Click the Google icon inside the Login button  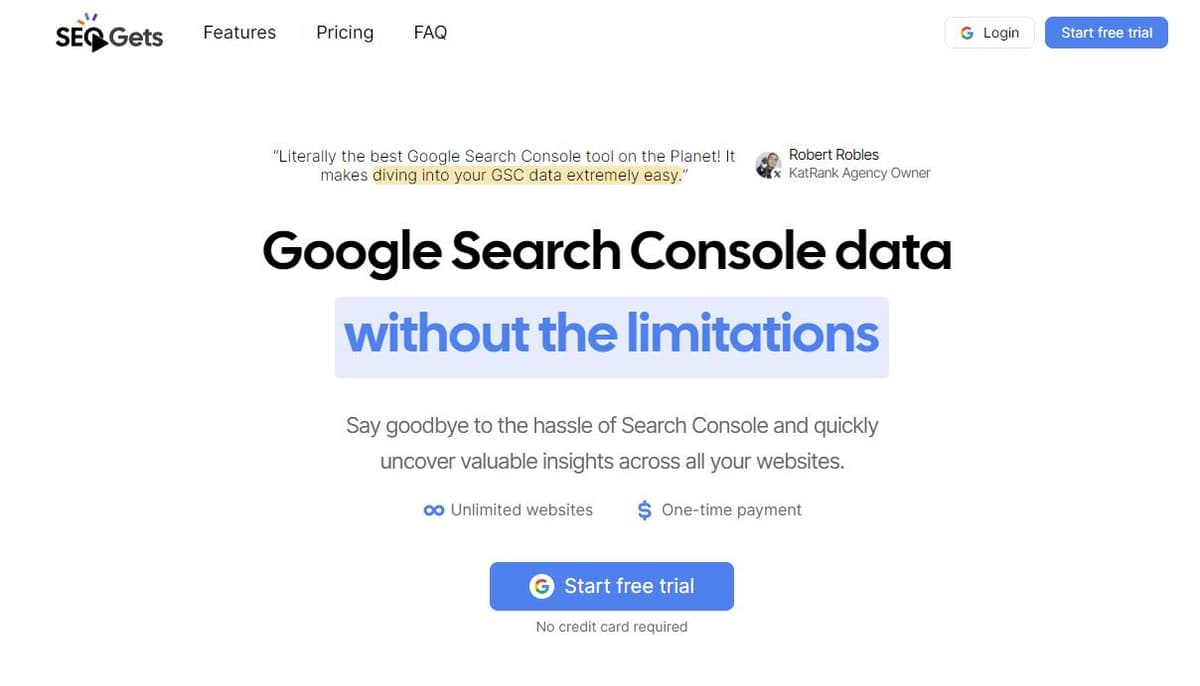(x=967, y=33)
